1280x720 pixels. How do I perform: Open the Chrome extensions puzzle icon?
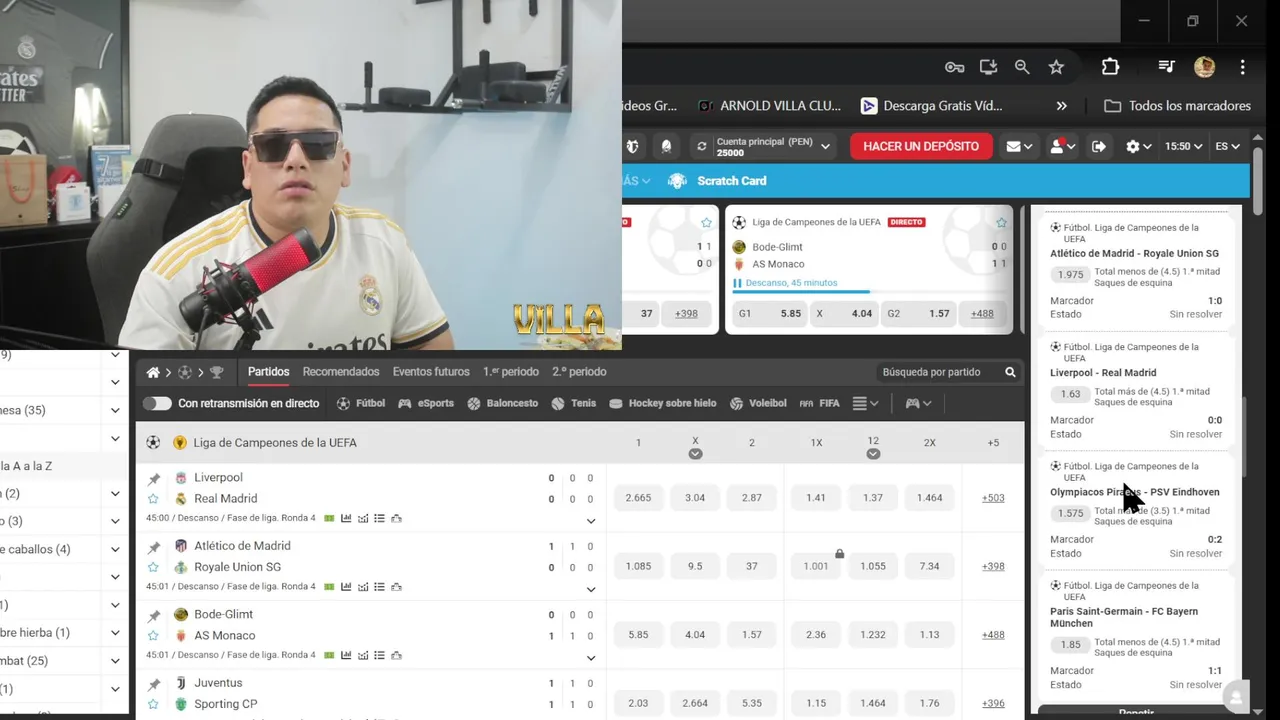point(1110,67)
